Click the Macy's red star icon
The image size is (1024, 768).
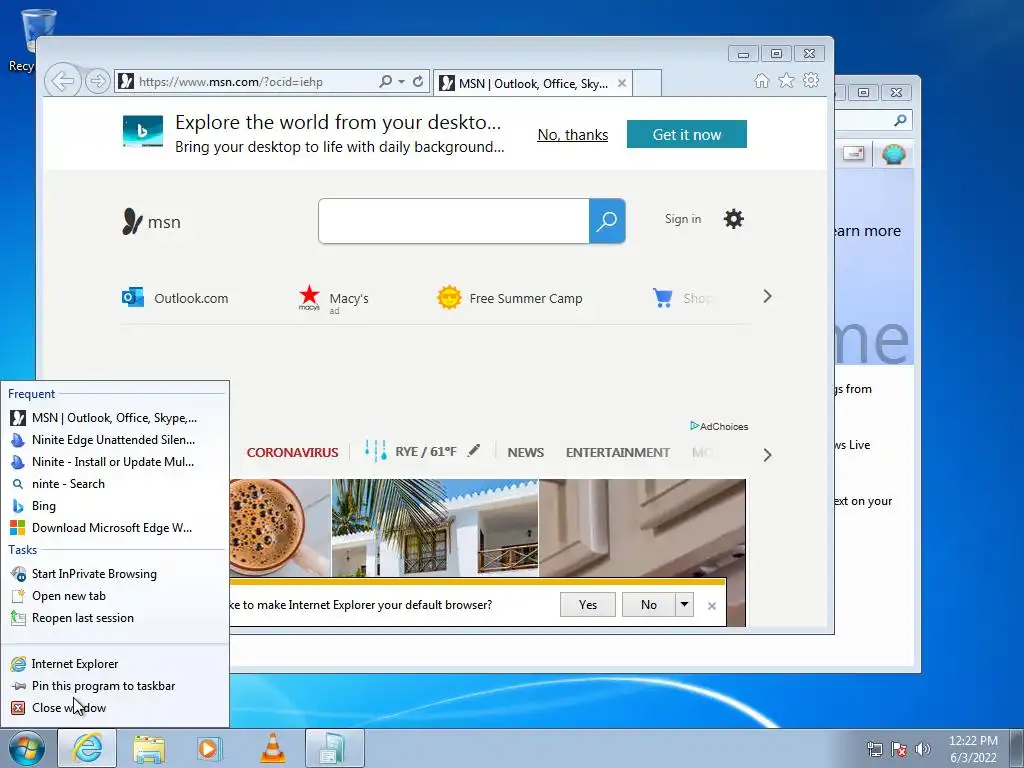pyautogui.click(x=309, y=297)
